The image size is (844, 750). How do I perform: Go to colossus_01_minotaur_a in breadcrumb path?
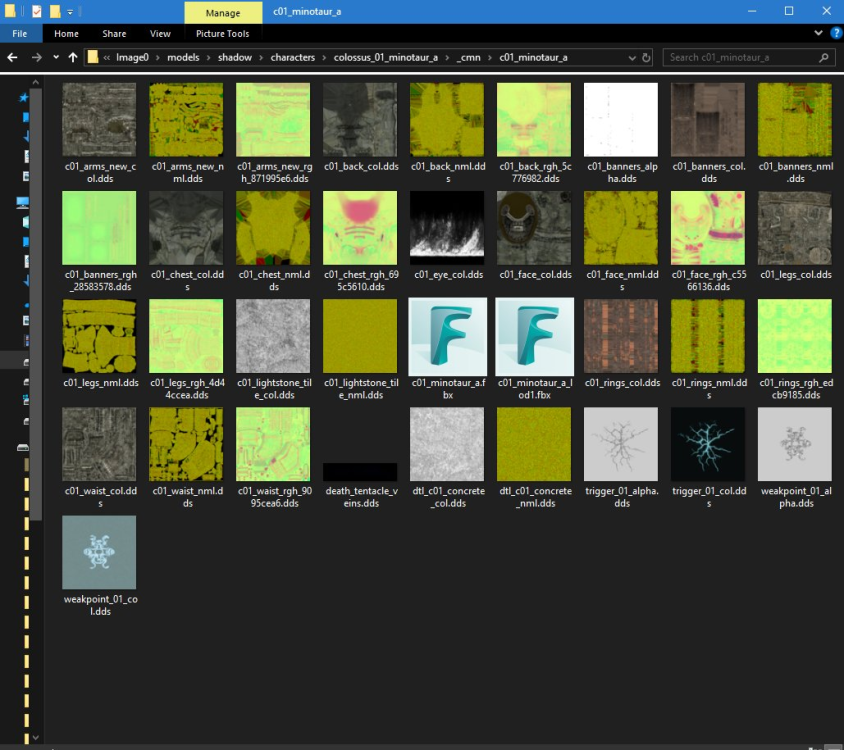(x=383, y=58)
